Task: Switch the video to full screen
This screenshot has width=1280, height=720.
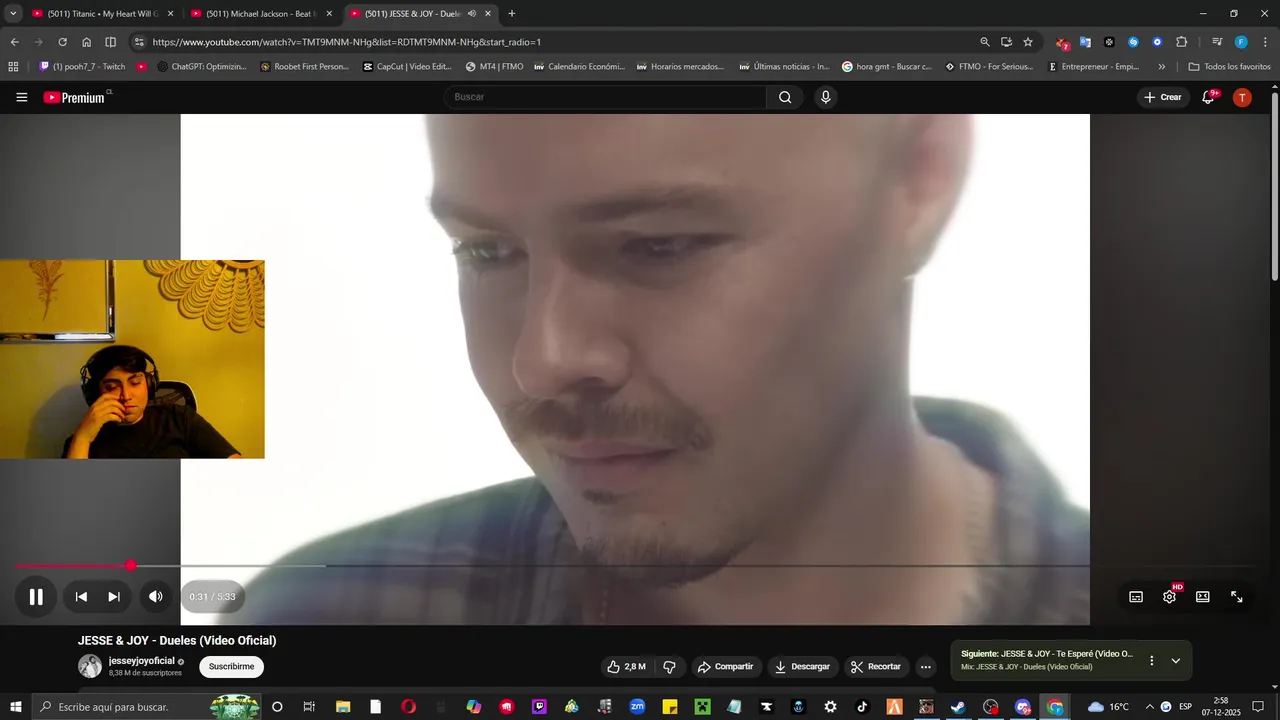Action: (1237, 597)
